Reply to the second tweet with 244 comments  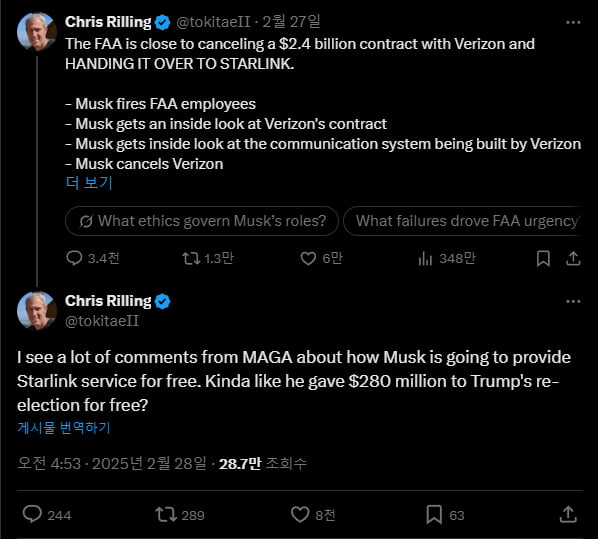(47, 515)
